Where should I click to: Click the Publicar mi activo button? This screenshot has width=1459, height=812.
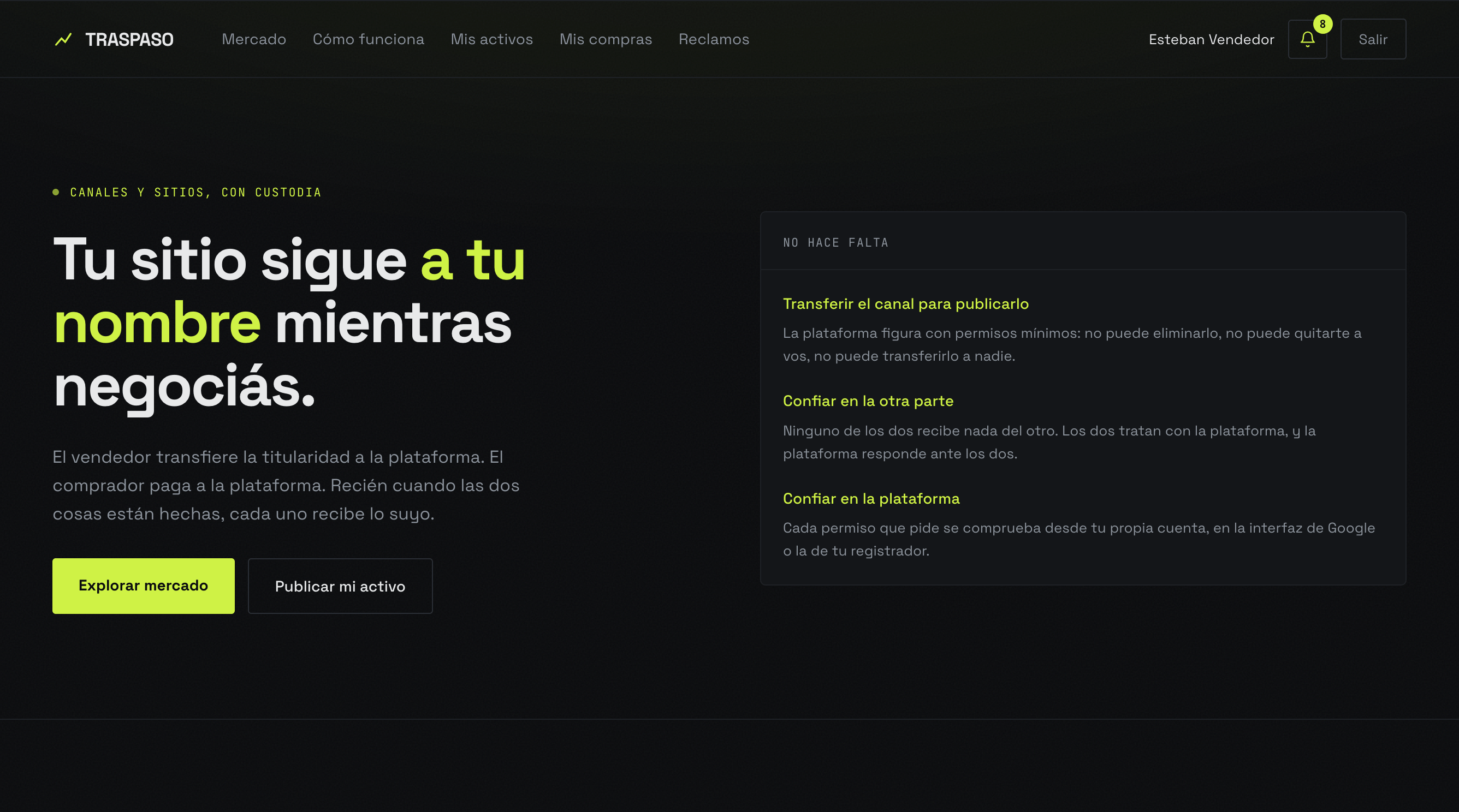(340, 586)
